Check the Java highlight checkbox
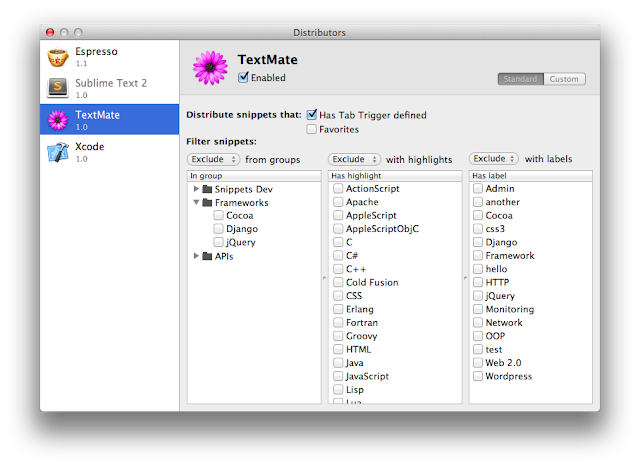640x467 pixels. 338,362
